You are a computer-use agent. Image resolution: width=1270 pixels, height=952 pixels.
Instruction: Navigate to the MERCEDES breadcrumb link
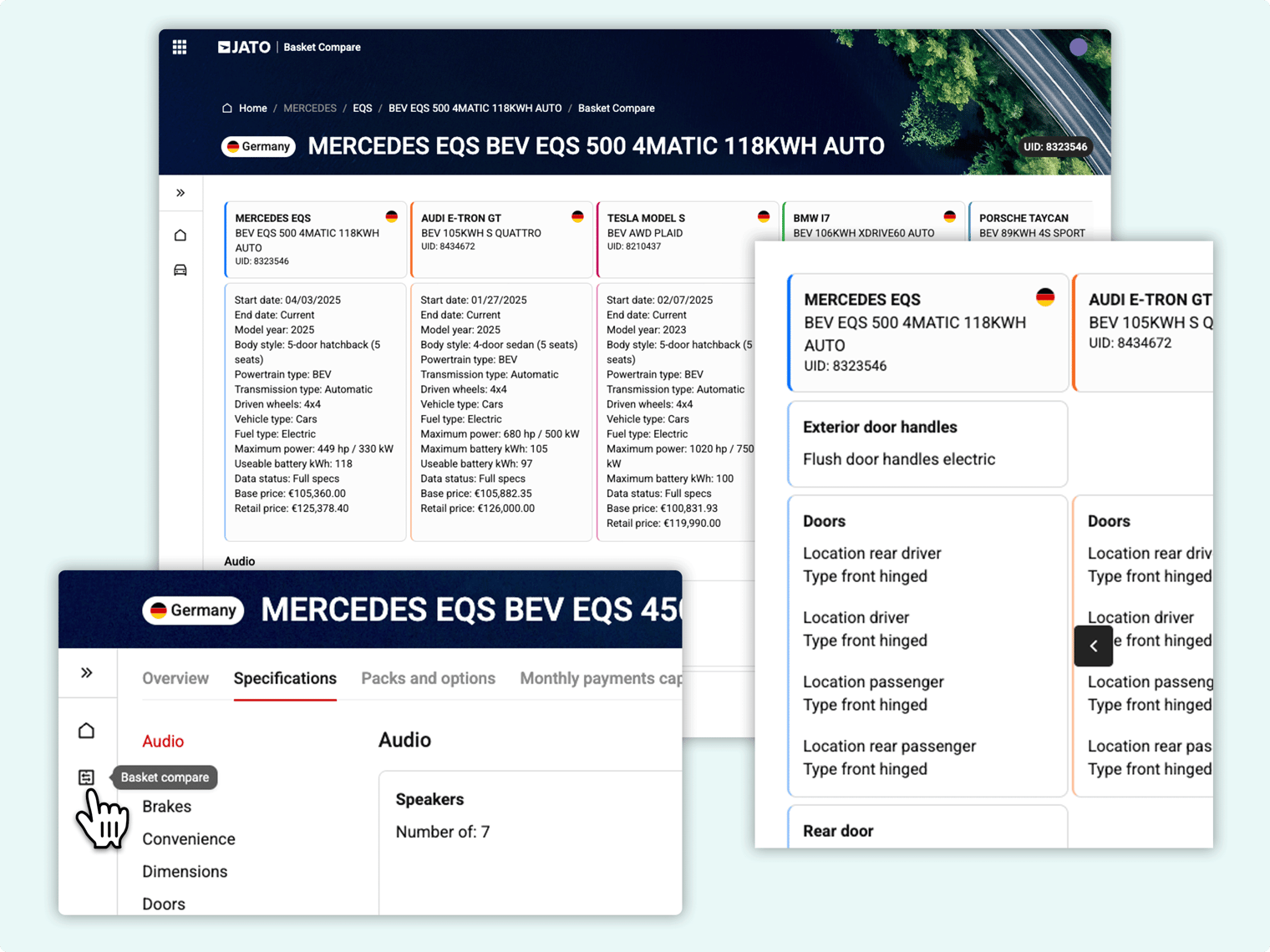click(309, 108)
